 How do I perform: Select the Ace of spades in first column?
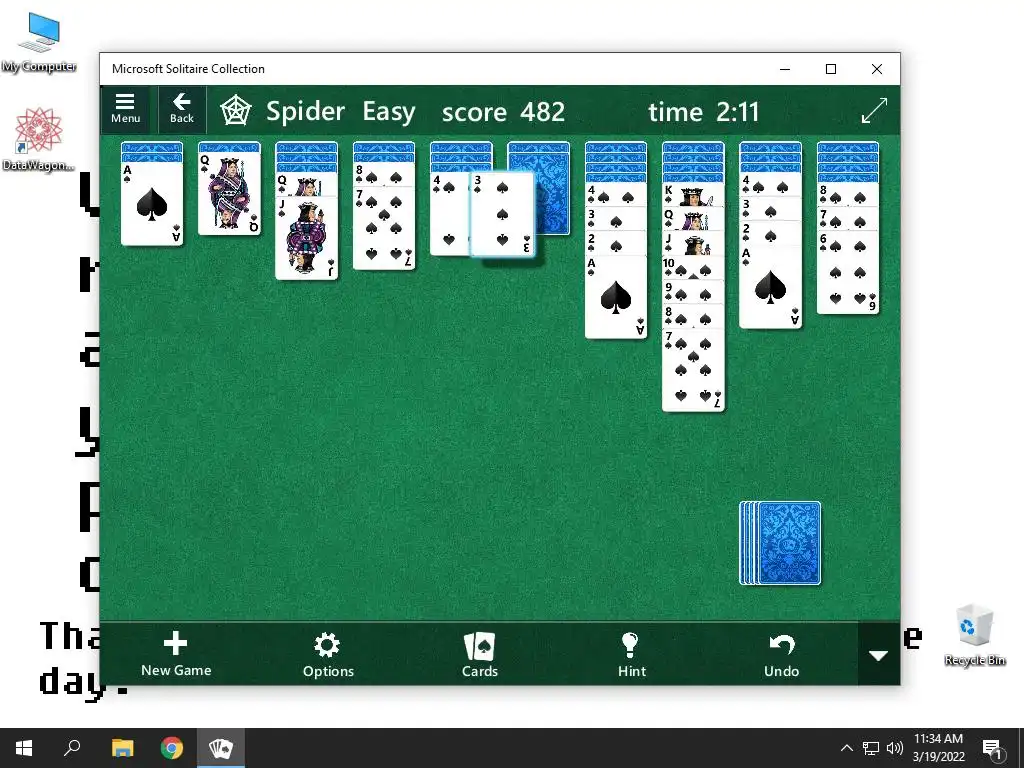[x=152, y=203]
